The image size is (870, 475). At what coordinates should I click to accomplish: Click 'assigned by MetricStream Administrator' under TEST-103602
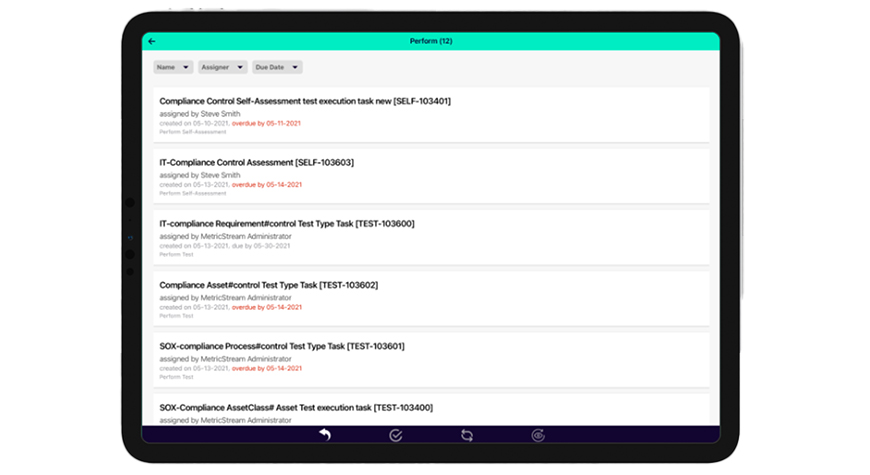[x=225, y=298]
